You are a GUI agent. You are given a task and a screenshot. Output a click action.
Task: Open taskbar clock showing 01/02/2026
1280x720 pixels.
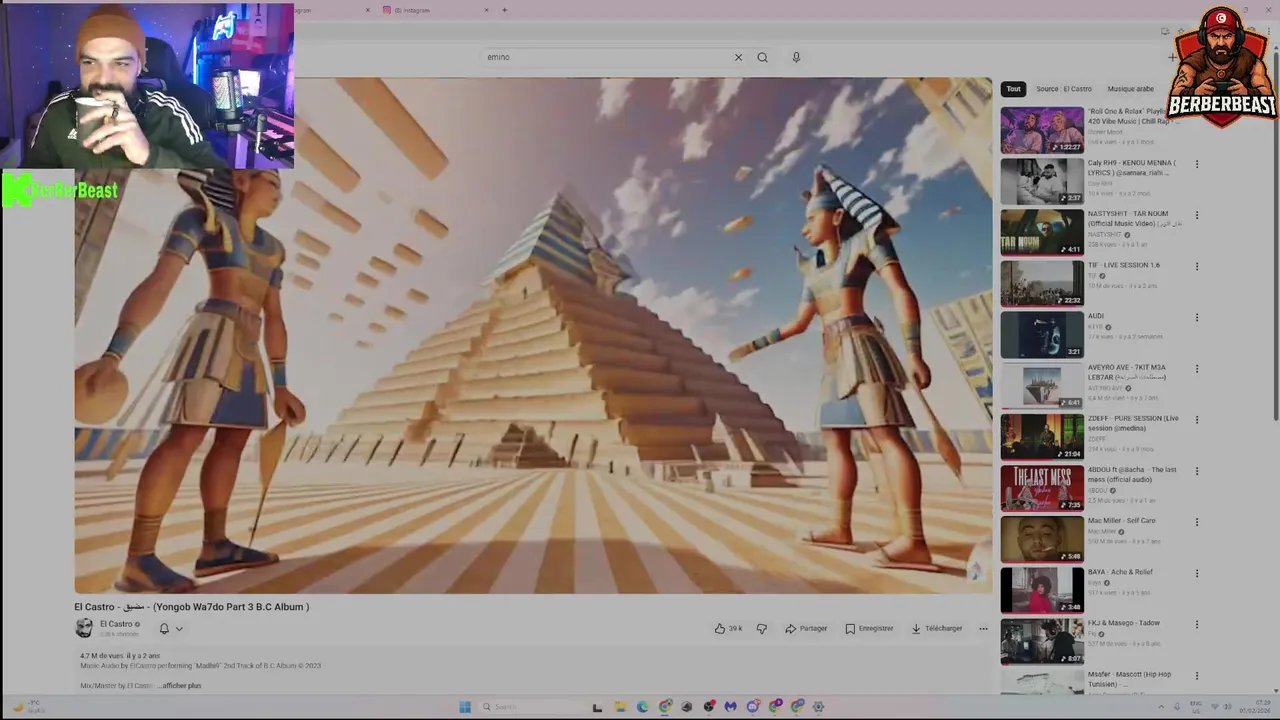pyautogui.click(x=1255, y=707)
